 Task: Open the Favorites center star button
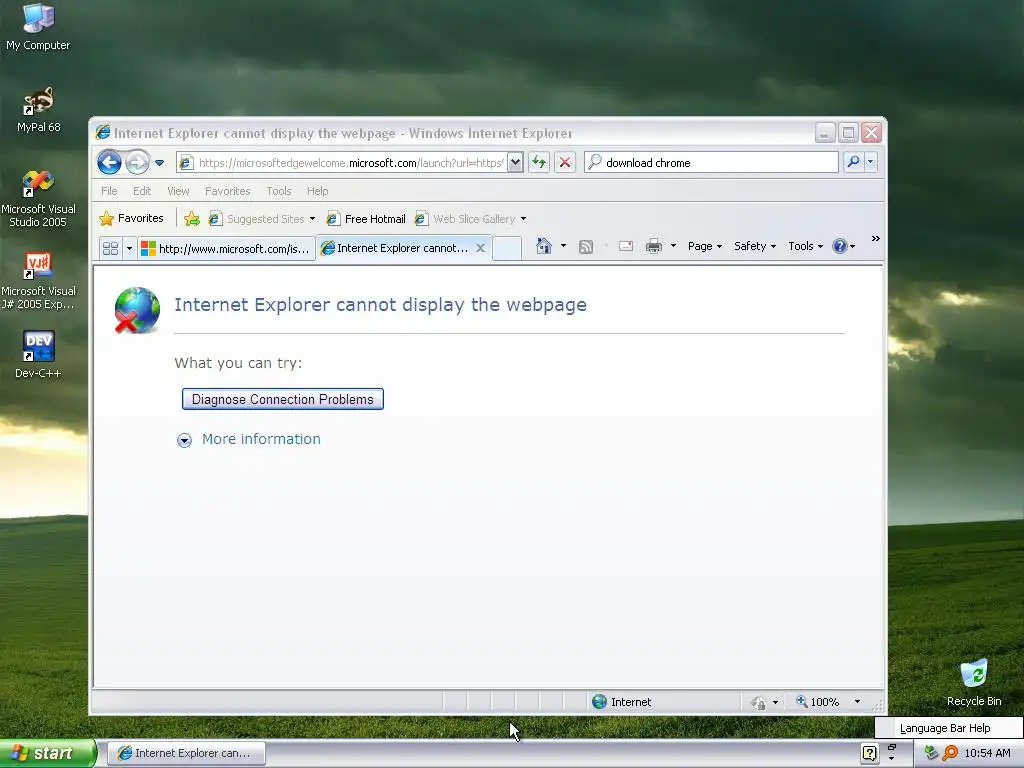131,219
